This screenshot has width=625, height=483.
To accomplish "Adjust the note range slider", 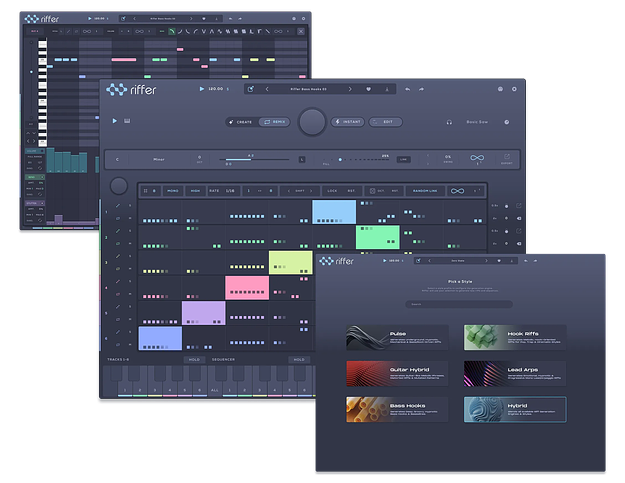I will click(254, 159).
